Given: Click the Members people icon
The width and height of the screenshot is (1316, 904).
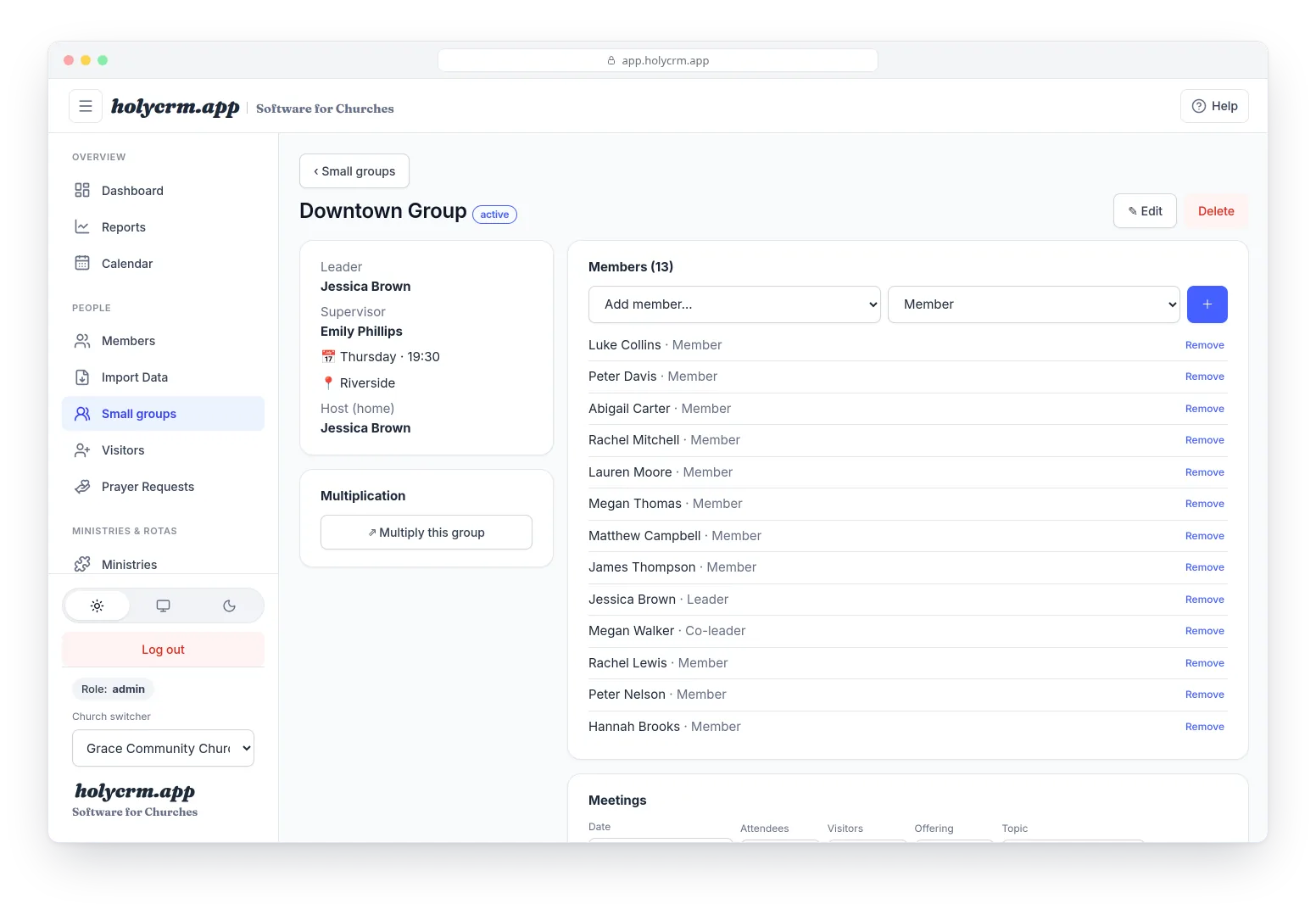Looking at the screenshot, I should click(82, 340).
